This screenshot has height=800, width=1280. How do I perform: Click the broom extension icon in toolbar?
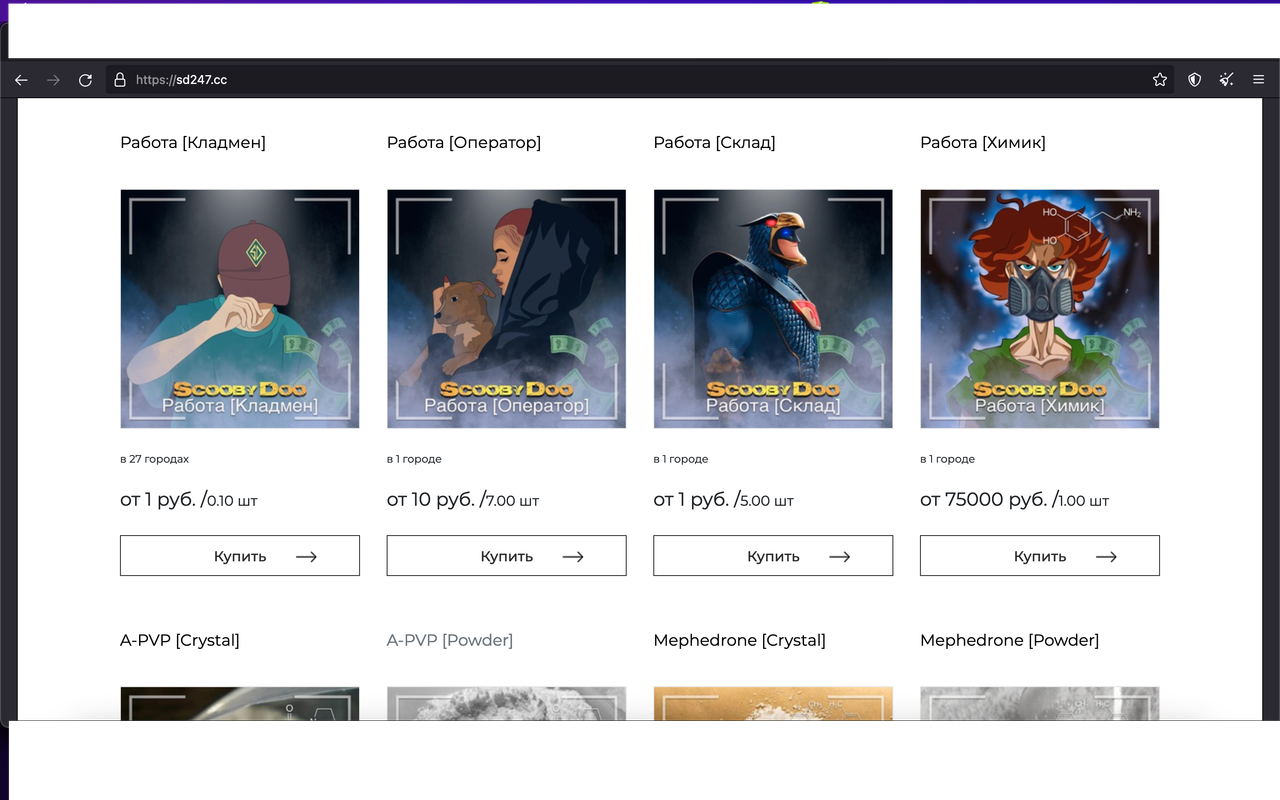(1226, 80)
